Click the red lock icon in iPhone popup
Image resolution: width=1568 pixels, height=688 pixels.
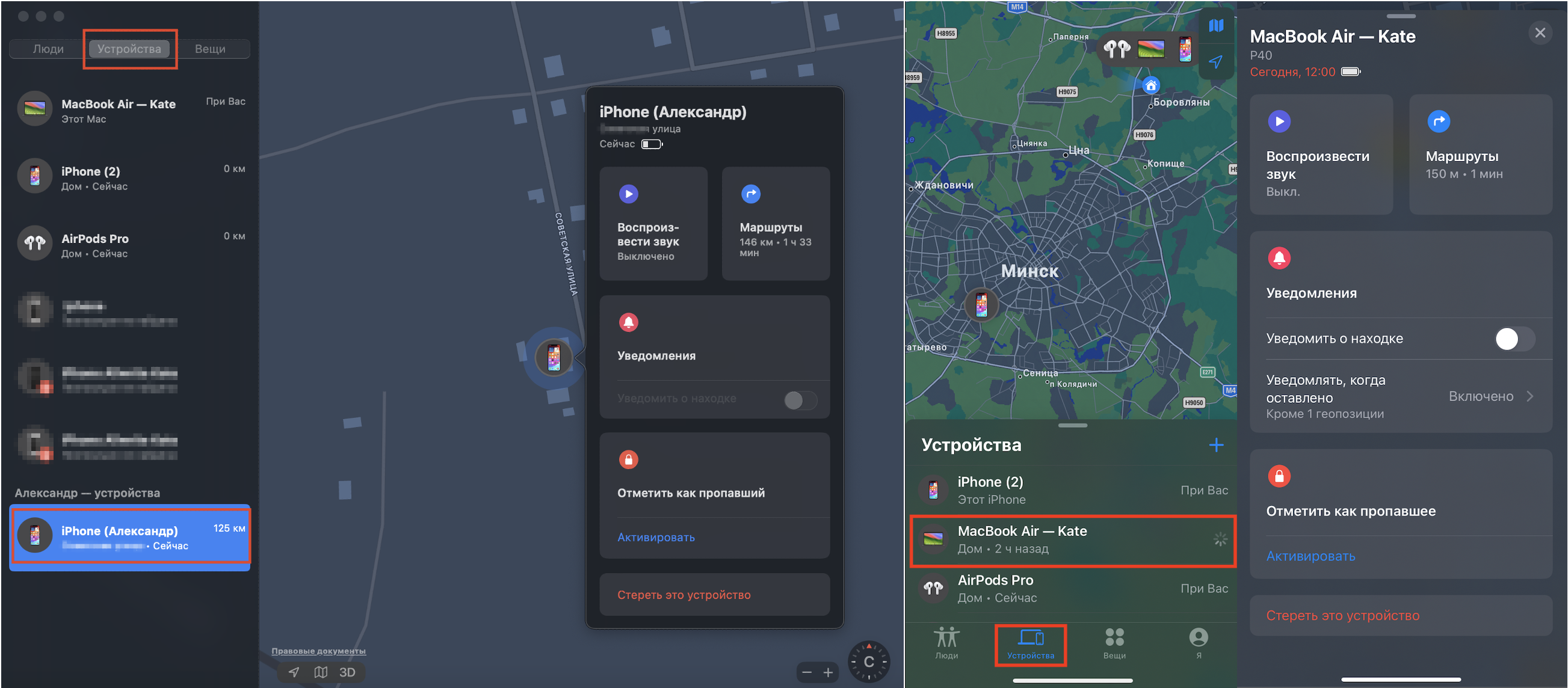pos(628,459)
